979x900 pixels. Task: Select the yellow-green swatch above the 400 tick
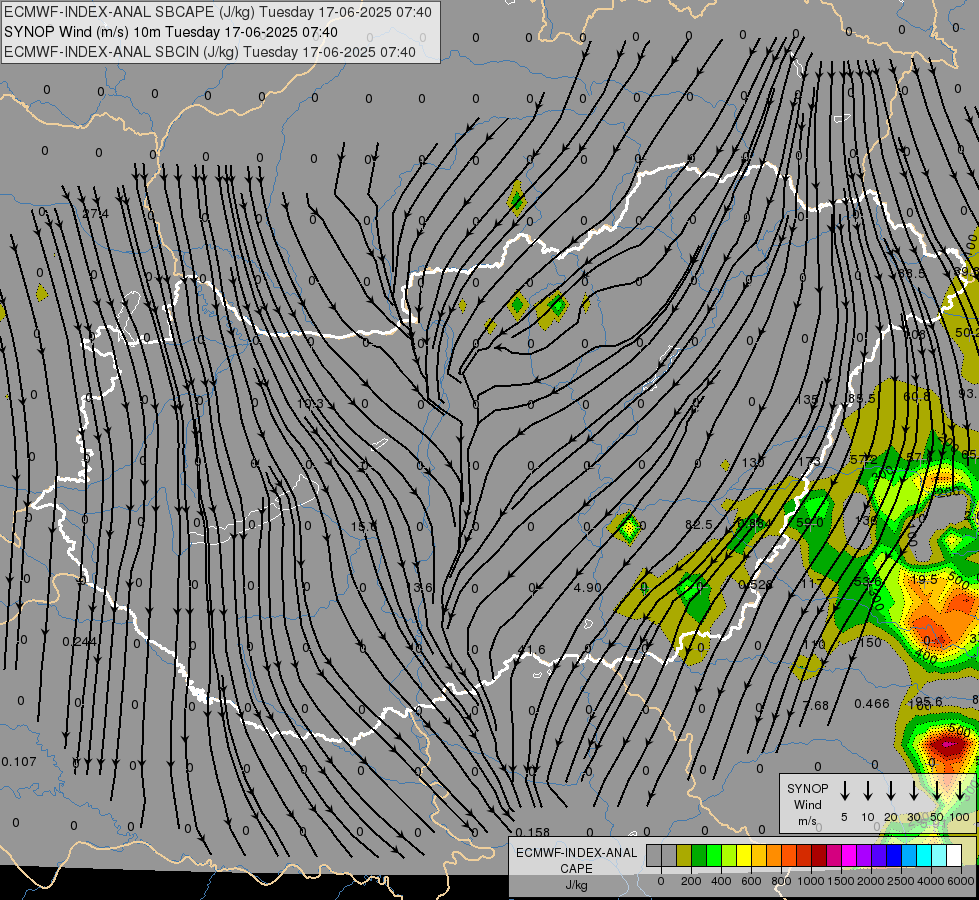click(x=729, y=855)
